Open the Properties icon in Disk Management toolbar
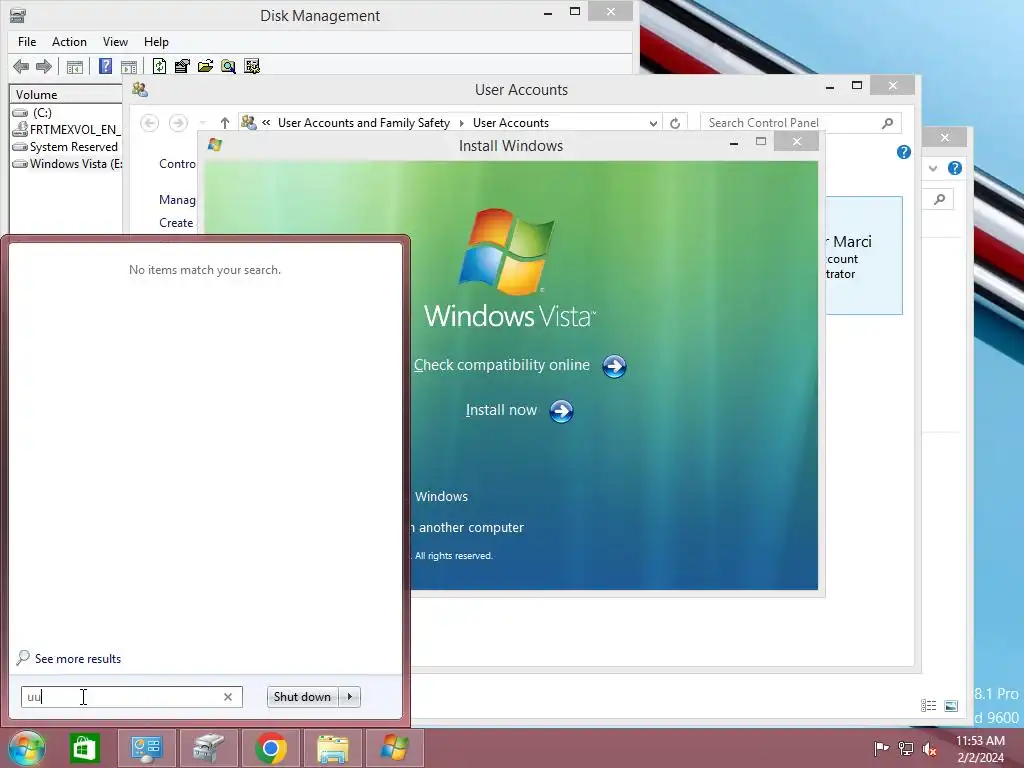The height and width of the screenshot is (768, 1024). [182, 66]
